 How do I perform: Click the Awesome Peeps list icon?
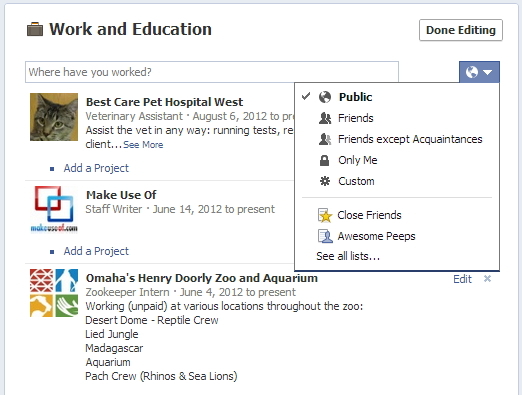(325, 236)
